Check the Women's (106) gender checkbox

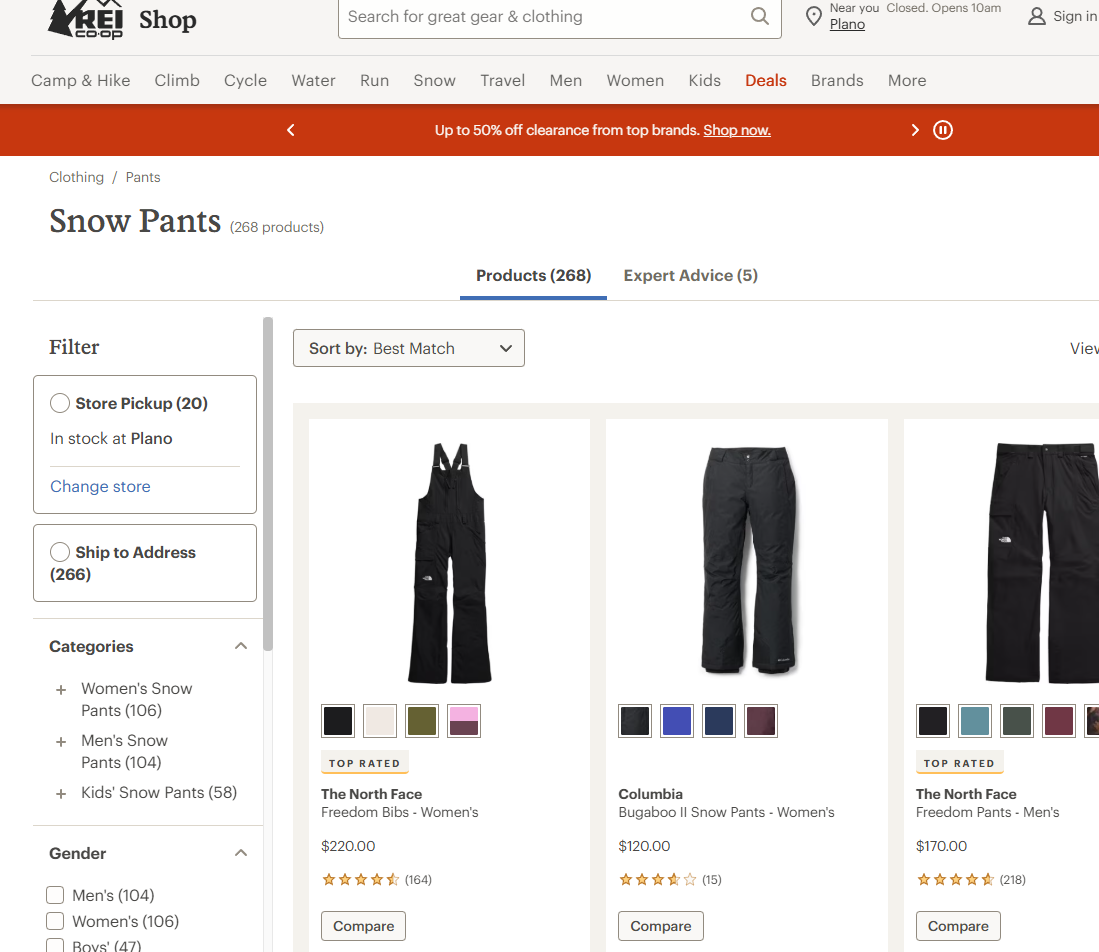[x=55, y=920]
